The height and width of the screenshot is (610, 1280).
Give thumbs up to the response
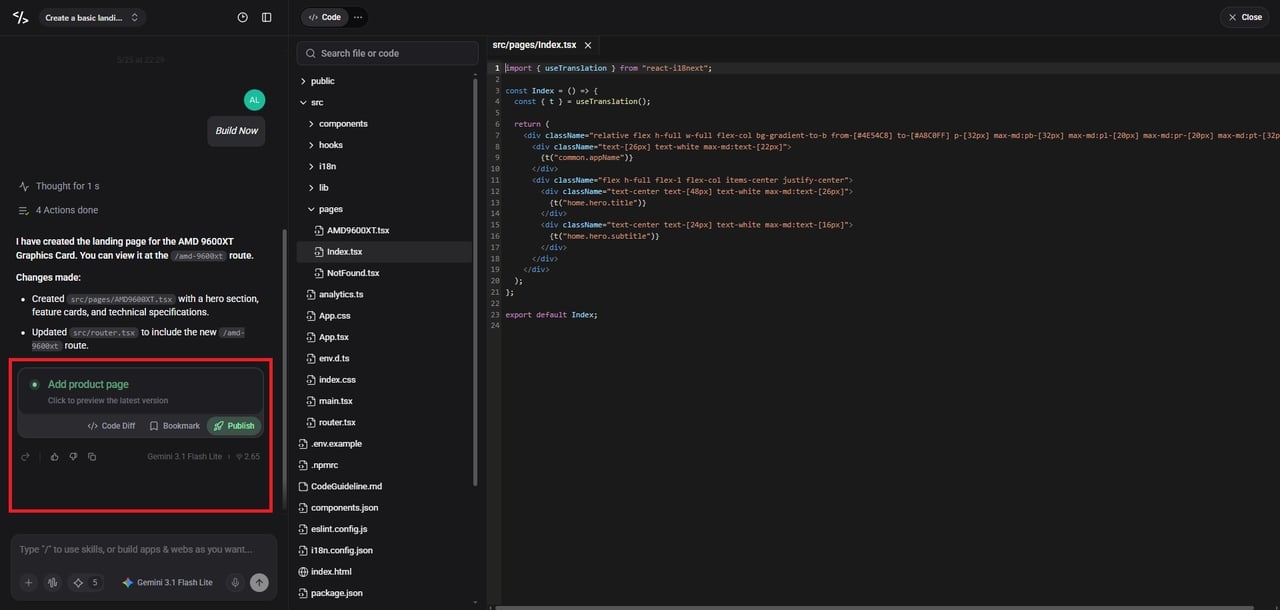[54, 457]
